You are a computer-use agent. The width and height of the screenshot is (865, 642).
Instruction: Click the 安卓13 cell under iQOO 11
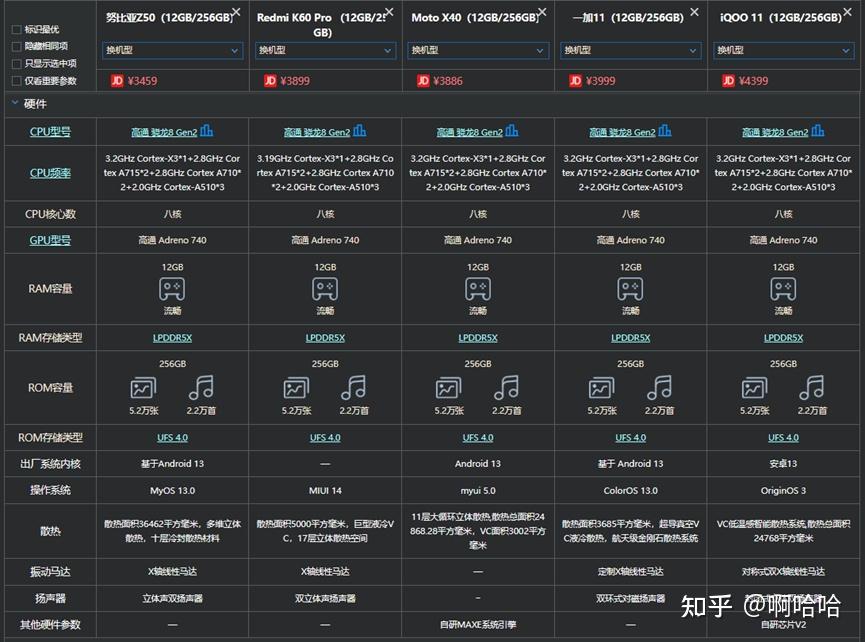pyautogui.click(x=783, y=464)
